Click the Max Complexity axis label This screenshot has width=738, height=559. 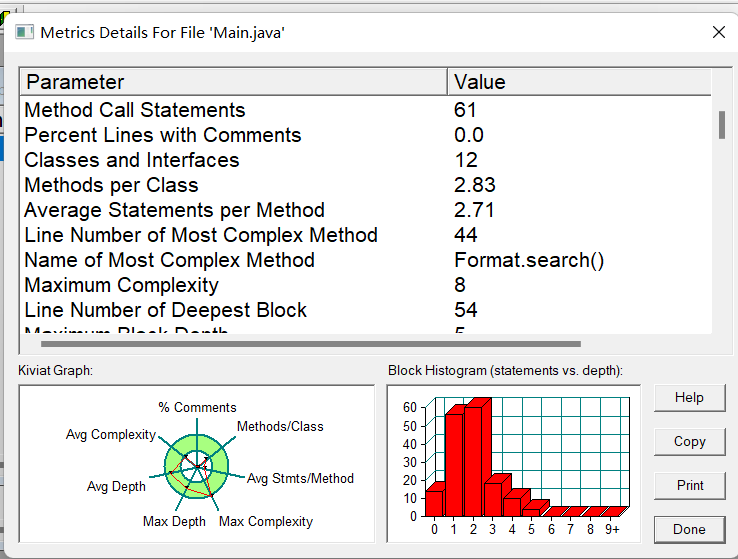(x=266, y=521)
